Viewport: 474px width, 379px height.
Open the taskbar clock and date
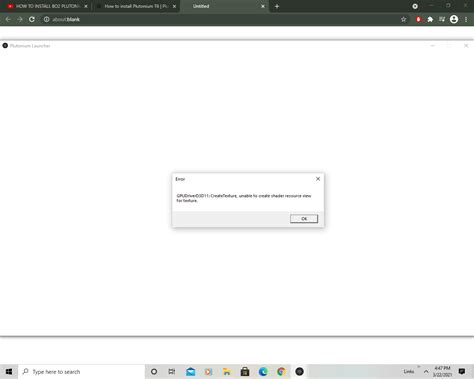(442, 371)
